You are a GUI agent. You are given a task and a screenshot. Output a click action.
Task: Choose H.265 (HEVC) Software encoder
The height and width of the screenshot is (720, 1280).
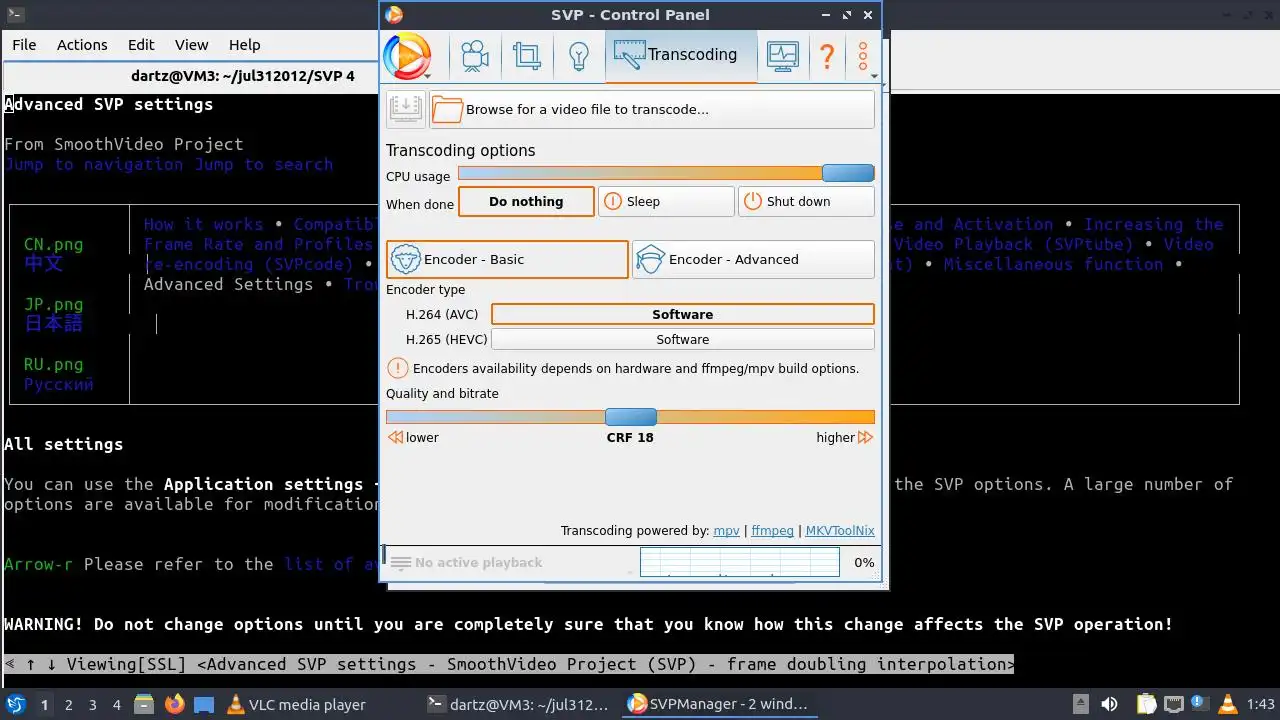point(683,339)
